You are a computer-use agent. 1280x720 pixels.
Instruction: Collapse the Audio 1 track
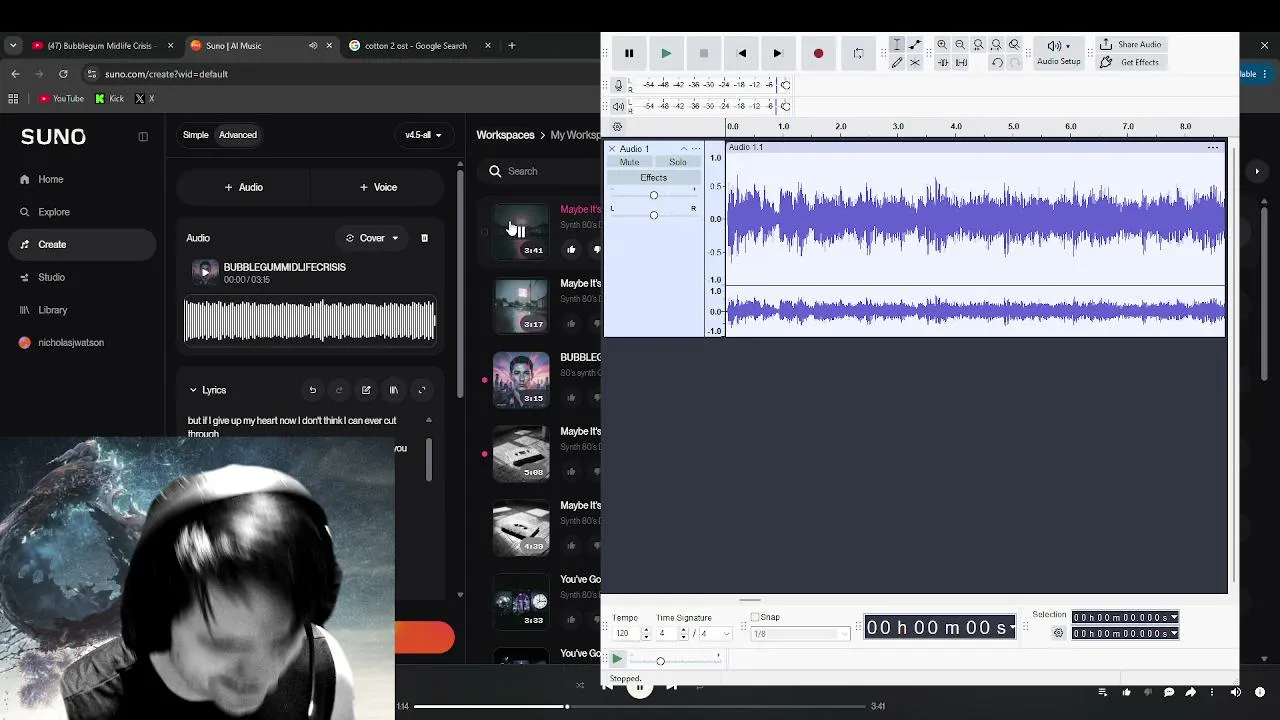[x=684, y=149]
